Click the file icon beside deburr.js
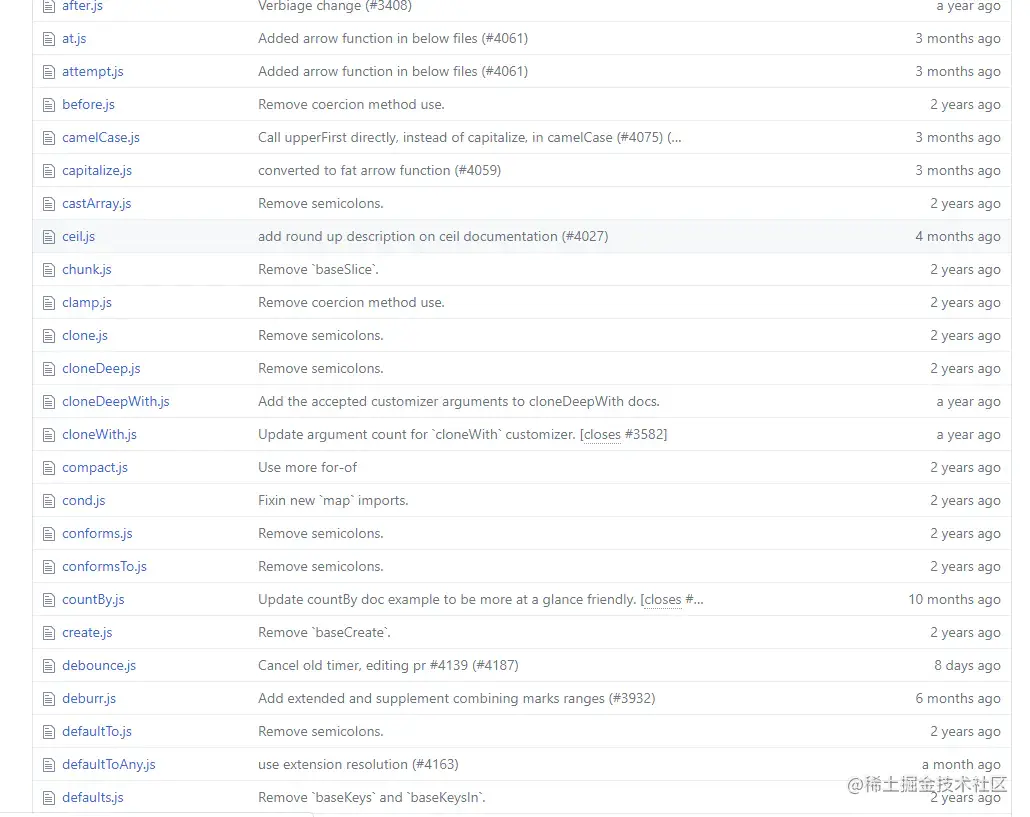This screenshot has height=817, width=1030. [x=49, y=699]
